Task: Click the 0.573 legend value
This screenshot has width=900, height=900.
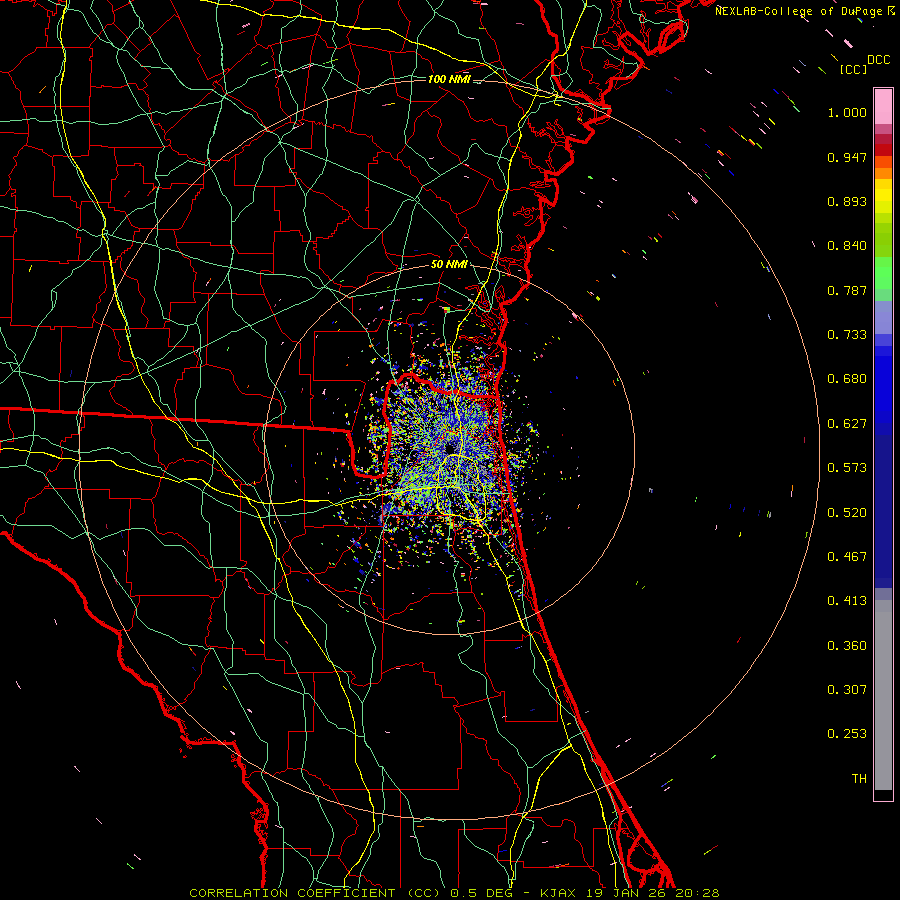Action: point(847,468)
